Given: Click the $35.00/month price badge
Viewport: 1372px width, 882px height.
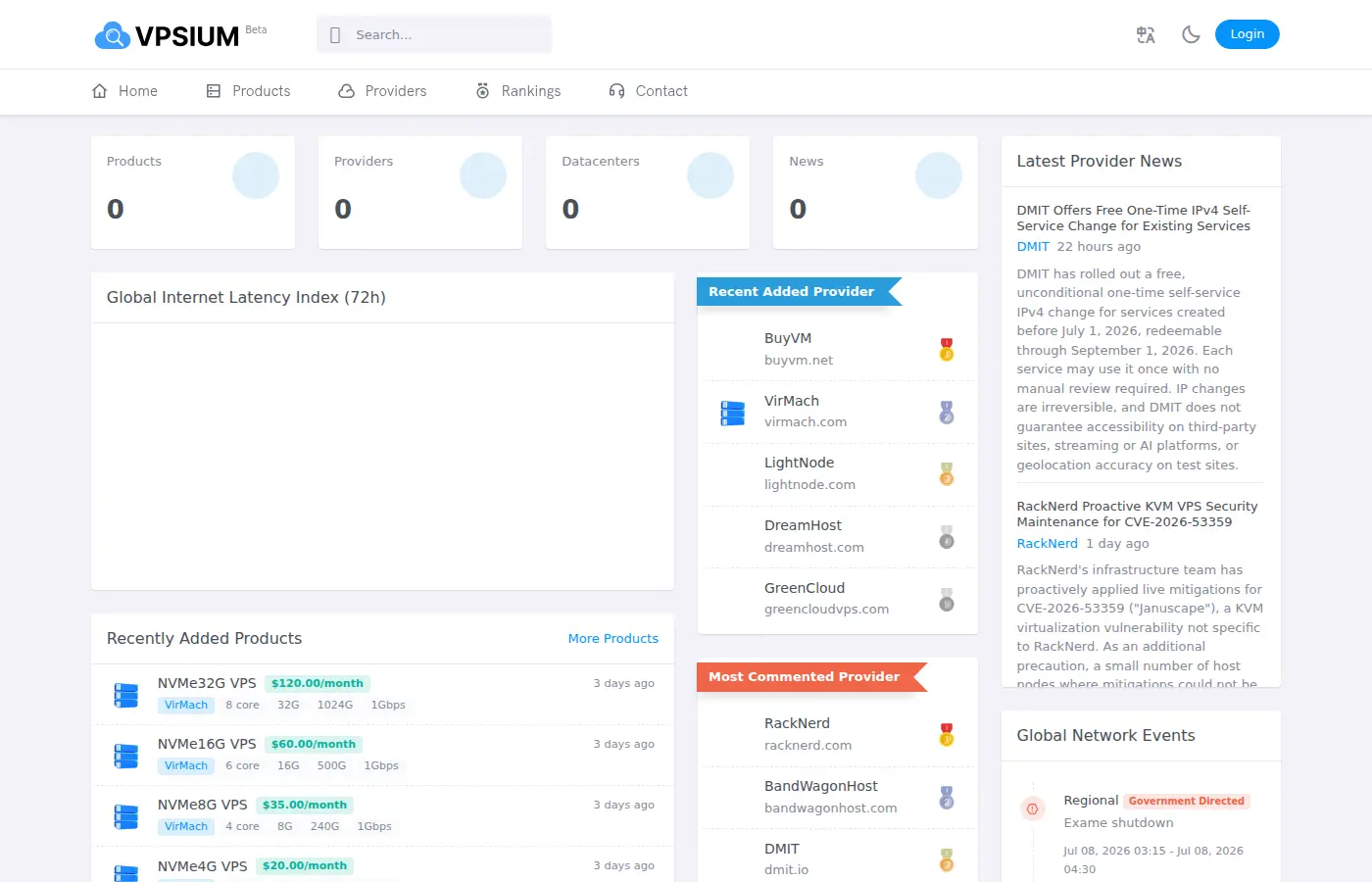Looking at the screenshot, I should point(305,806).
